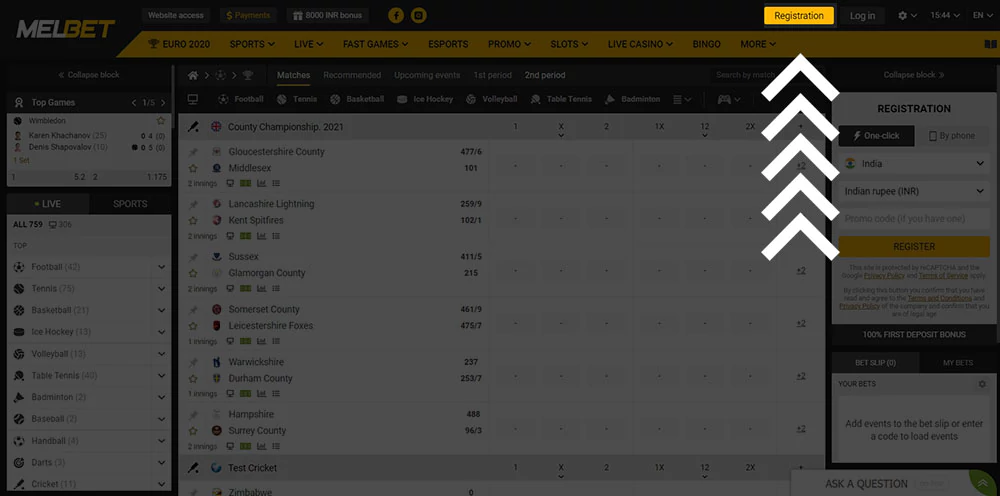
Task: Expand Darts (3) in the sidebar
Action: coord(161,462)
